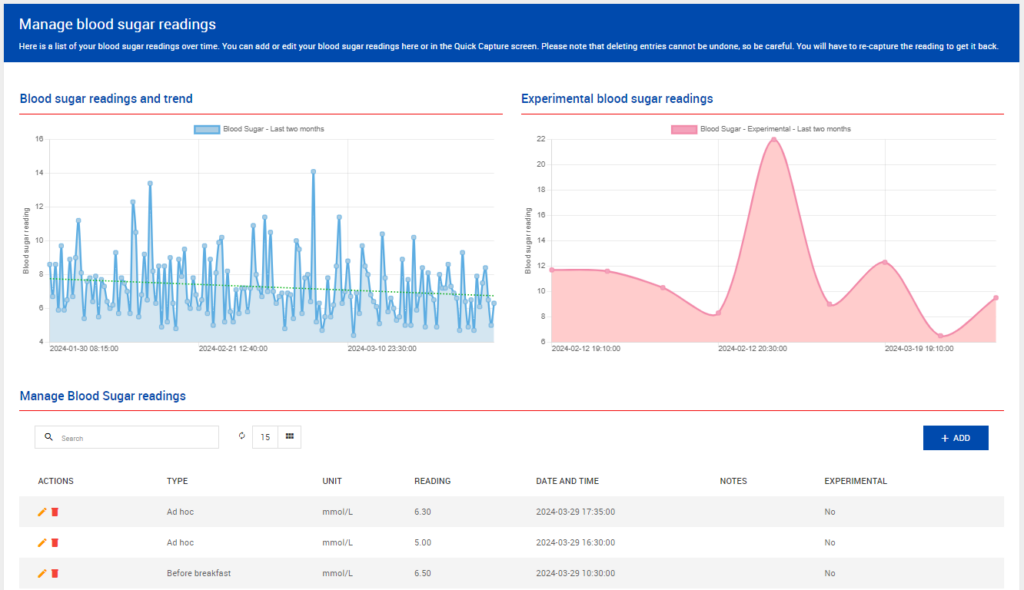Sort by the NOTES column header

733,481
